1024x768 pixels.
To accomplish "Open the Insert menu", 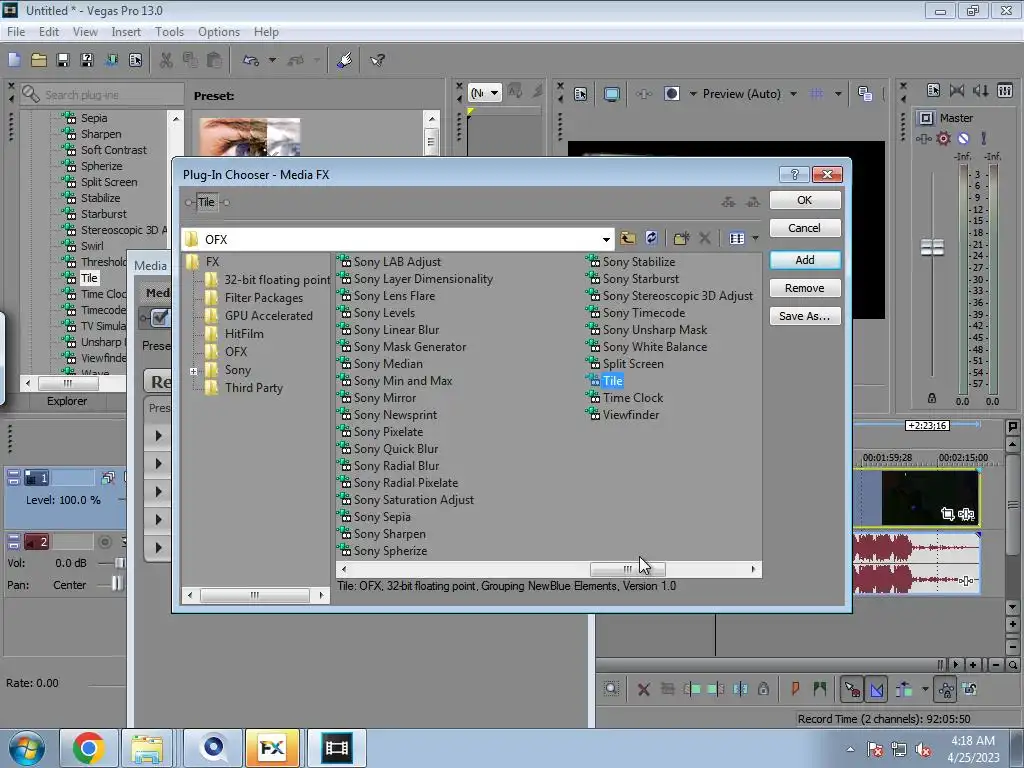I will (126, 32).
